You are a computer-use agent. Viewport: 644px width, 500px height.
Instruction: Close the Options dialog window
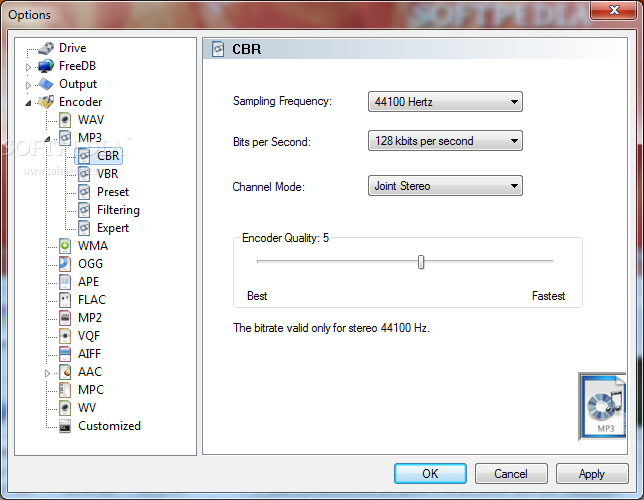(614, 10)
